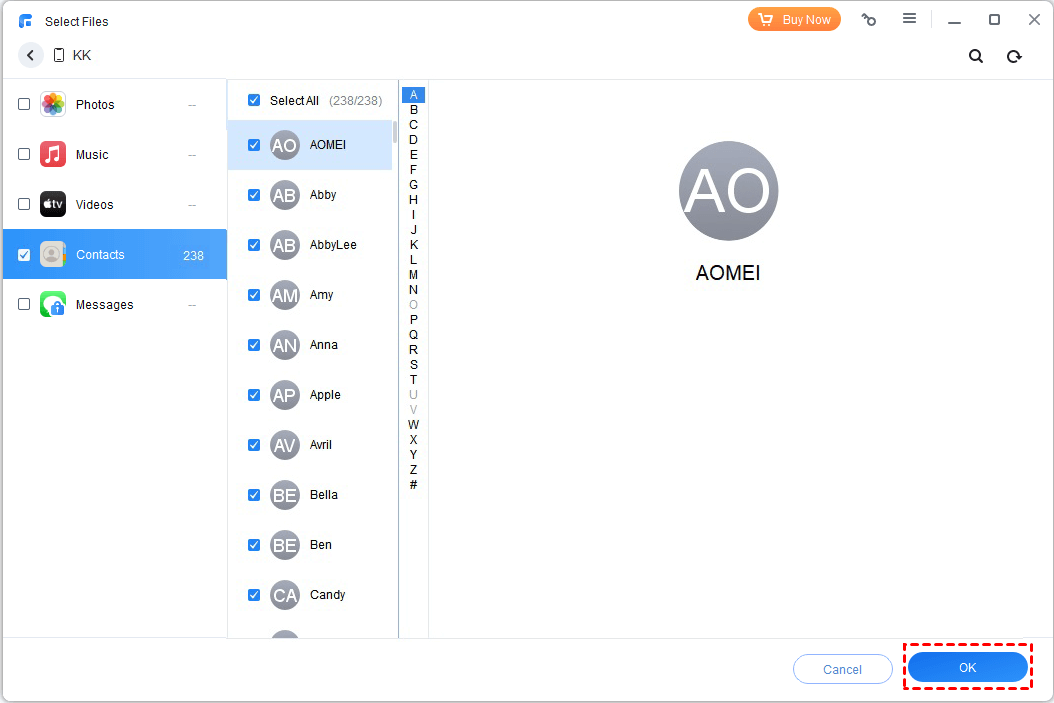Click the Messages category icon

tap(53, 304)
